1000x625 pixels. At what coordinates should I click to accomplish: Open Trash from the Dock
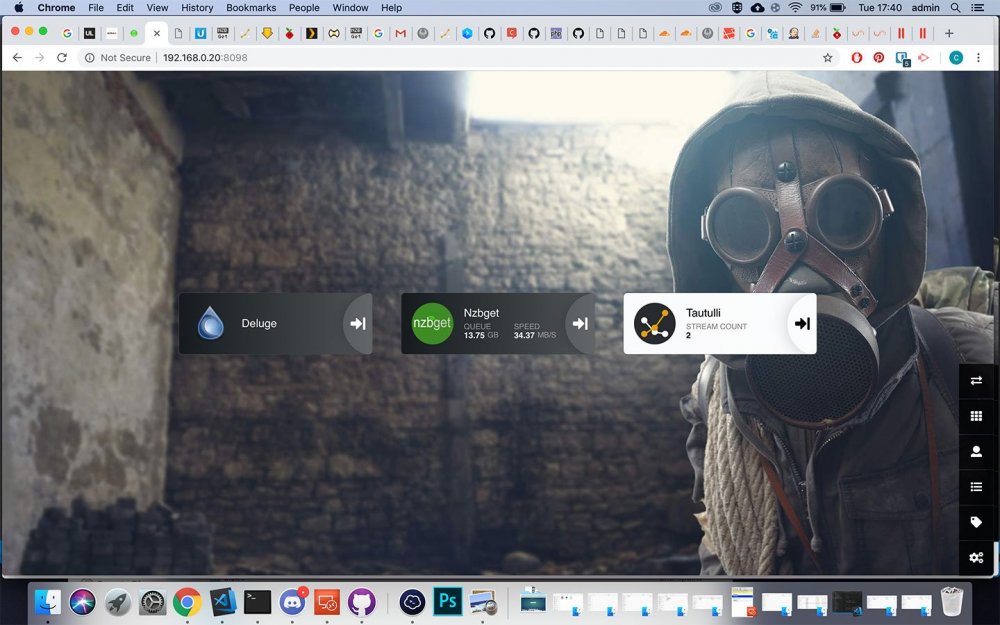click(952, 601)
